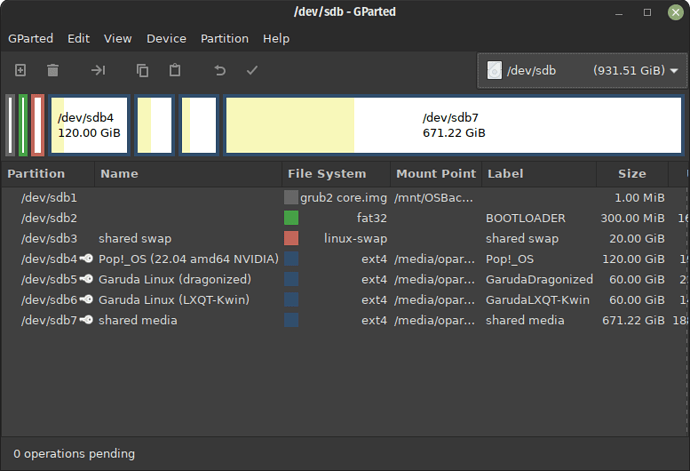Close the GParted window
The image size is (690, 471).
tap(675, 12)
